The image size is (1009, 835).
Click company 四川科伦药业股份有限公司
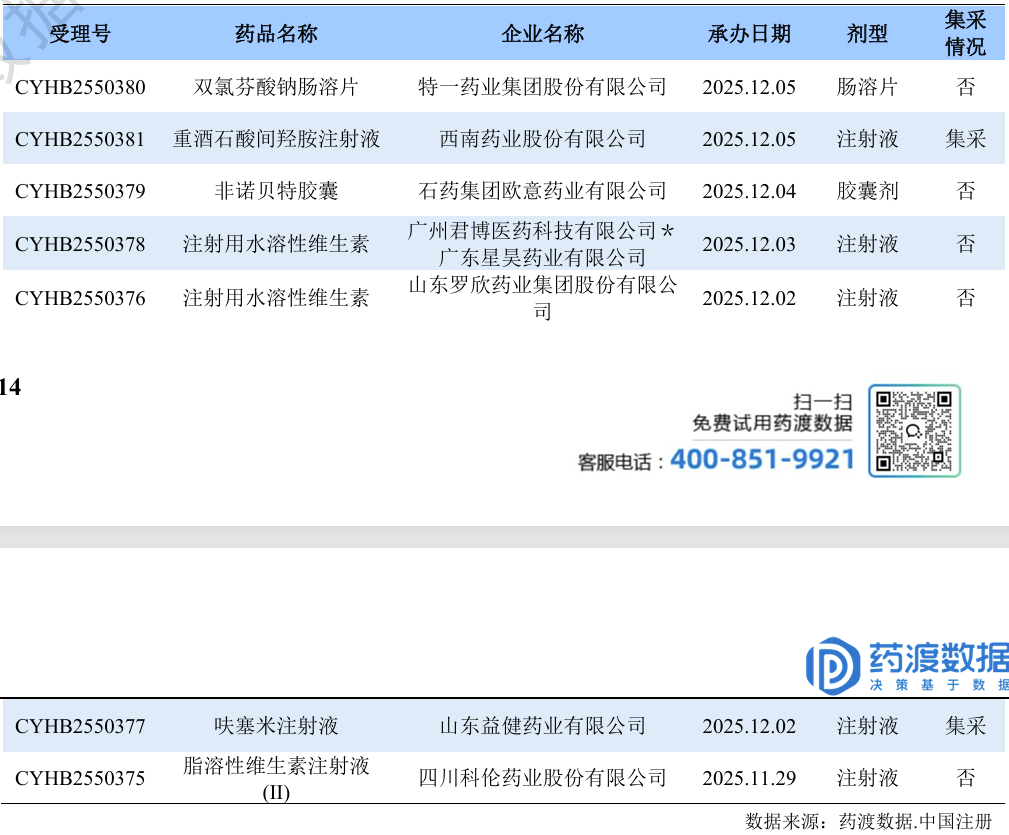pos(542,778)
